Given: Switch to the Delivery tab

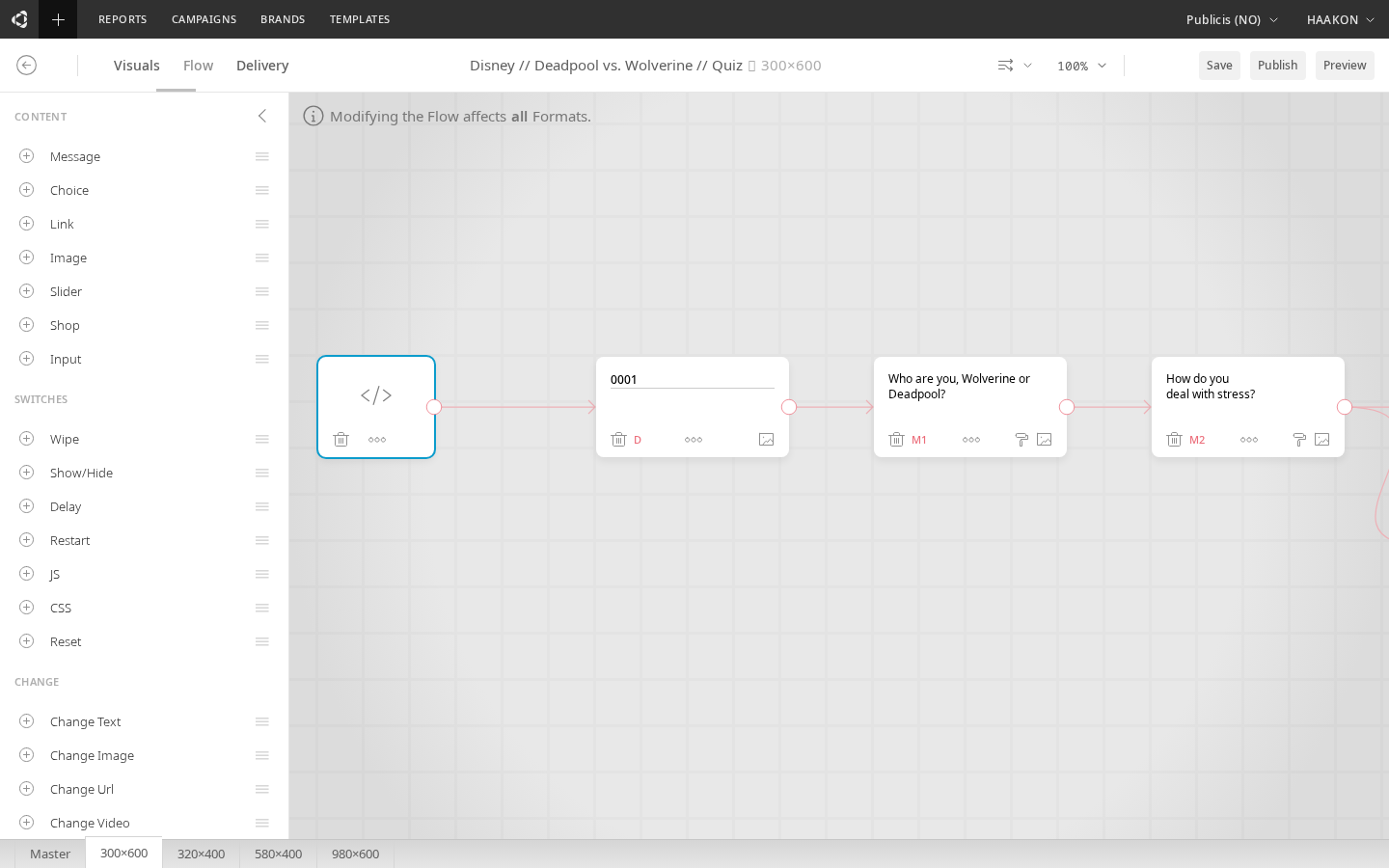Looking at the screenshot, I should (261, 65).
